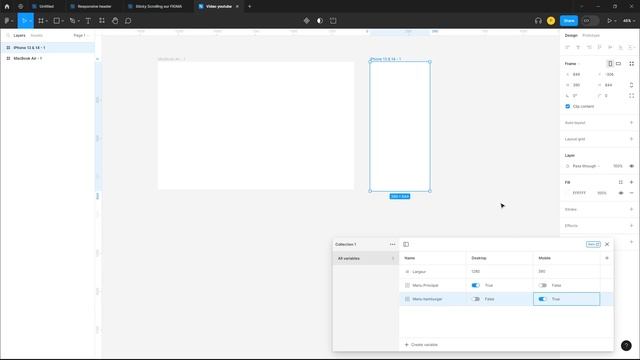Open a new tab with plus
This screenshot has height=360, width=640.
tap(249, 6)
